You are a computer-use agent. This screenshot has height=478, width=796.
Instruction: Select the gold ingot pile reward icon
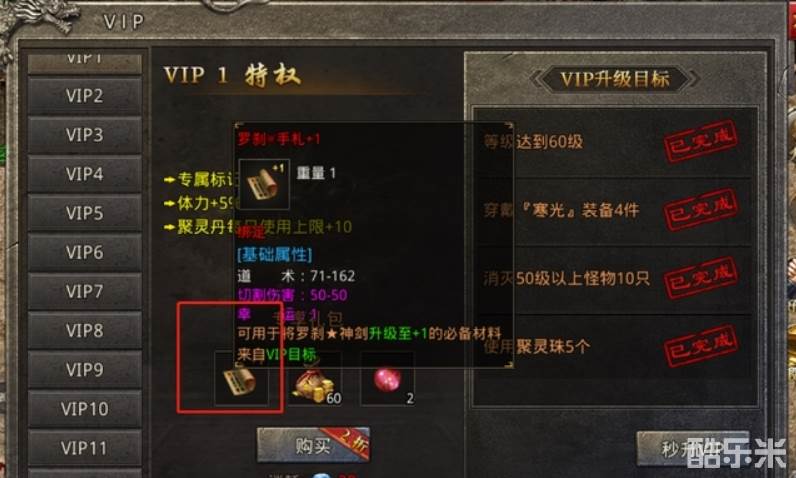pos(315,380)
